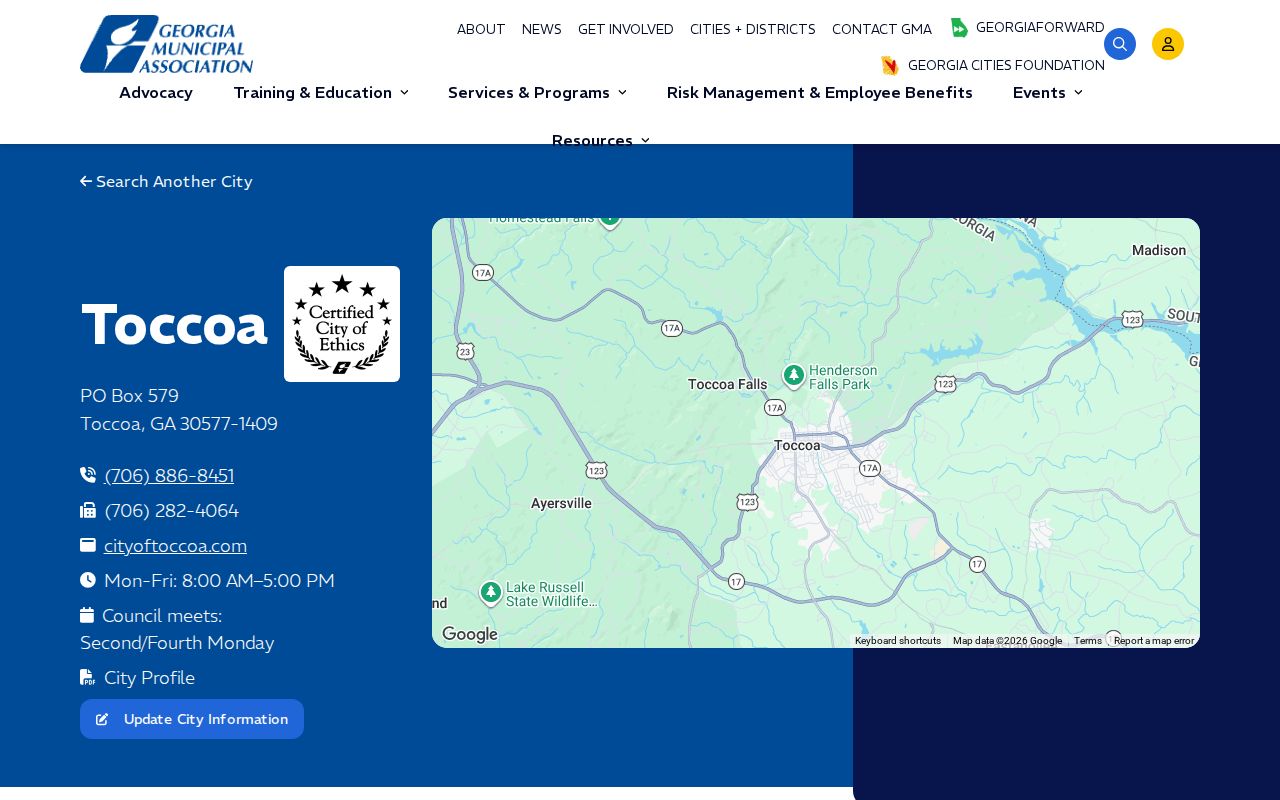Click the fax icon beside (706) 282-4064
The height and width of the screenshot is (800, 1280).
pos(88,510)
